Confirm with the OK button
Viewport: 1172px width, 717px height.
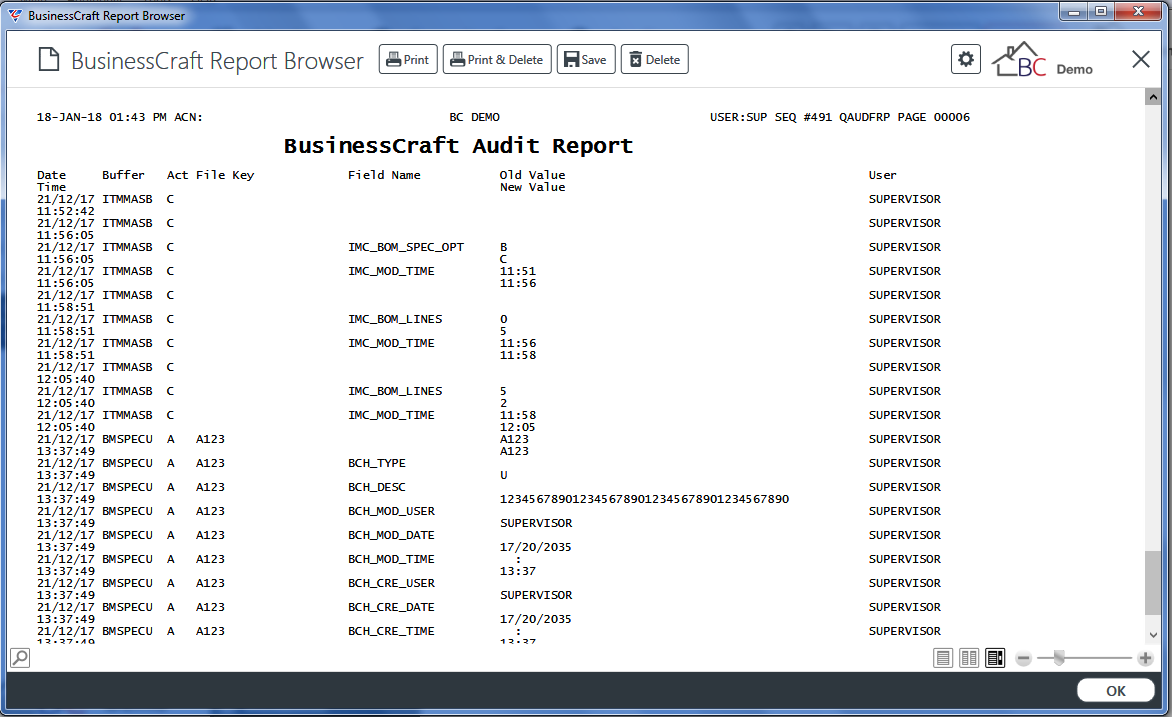[x=1116, y=691]
